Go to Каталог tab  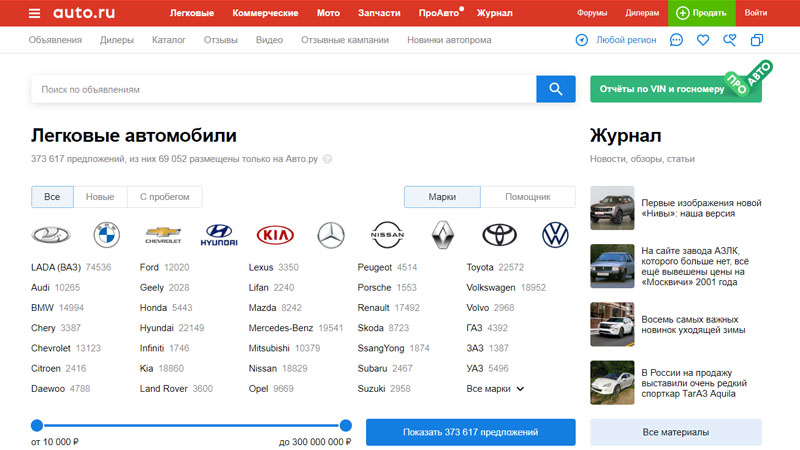tap(169, 40)
